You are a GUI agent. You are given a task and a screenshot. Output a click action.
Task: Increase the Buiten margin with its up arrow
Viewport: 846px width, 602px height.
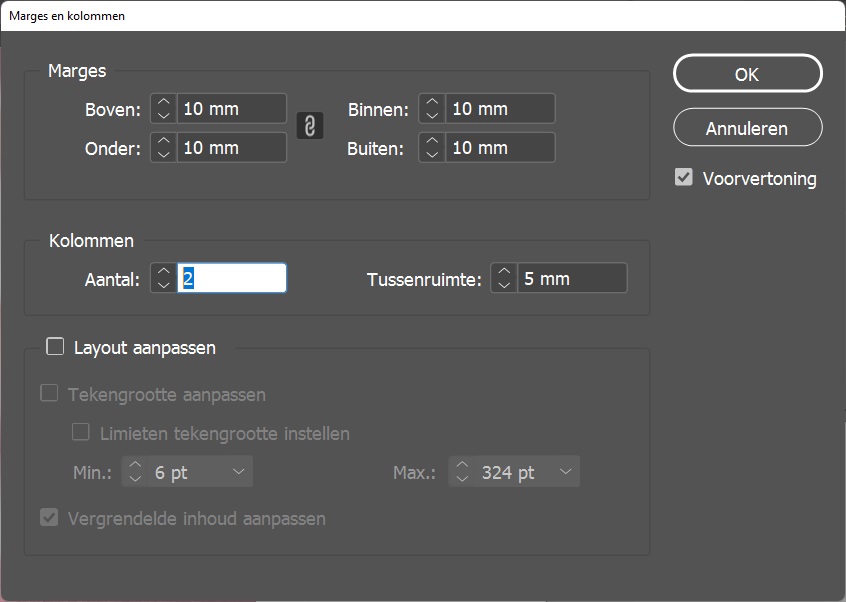click(x=432, y=141)
